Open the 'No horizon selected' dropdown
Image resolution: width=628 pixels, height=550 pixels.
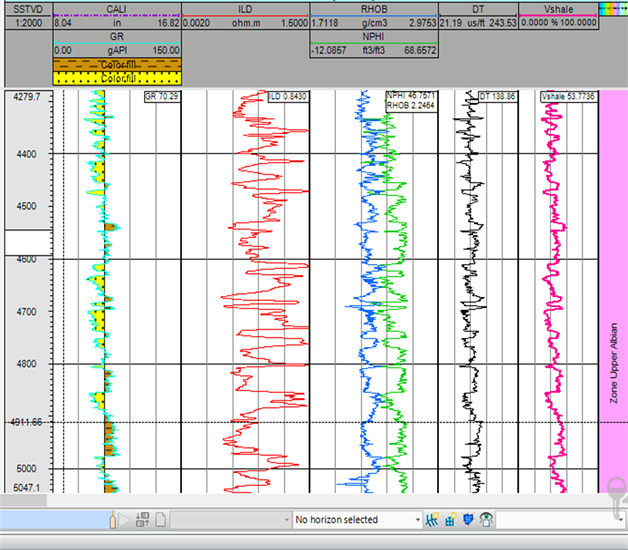357,519
